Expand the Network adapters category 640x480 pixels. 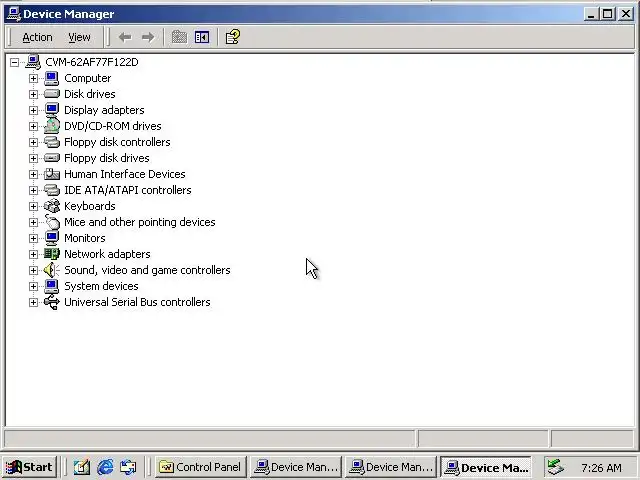tap(33, 254)
